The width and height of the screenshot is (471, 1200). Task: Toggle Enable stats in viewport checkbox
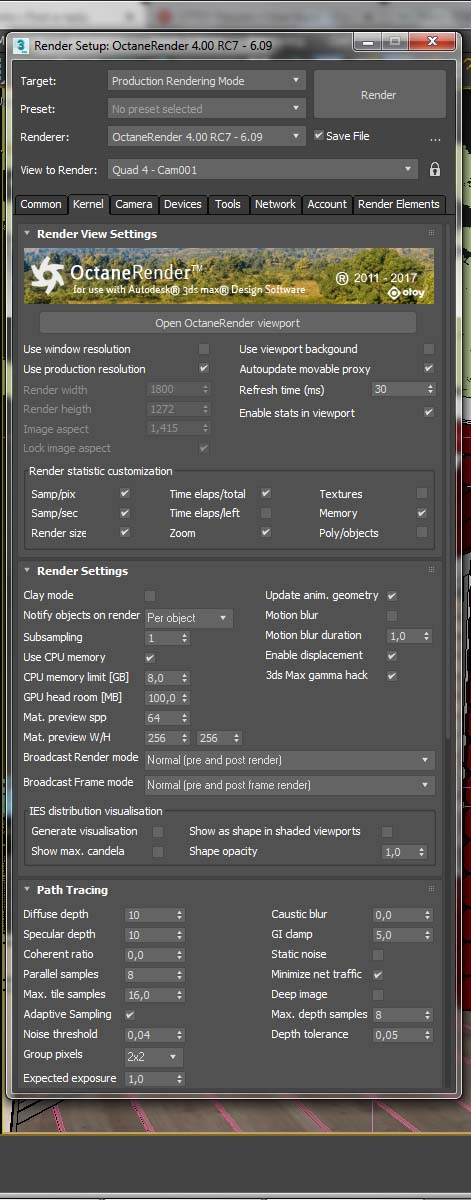429,412
